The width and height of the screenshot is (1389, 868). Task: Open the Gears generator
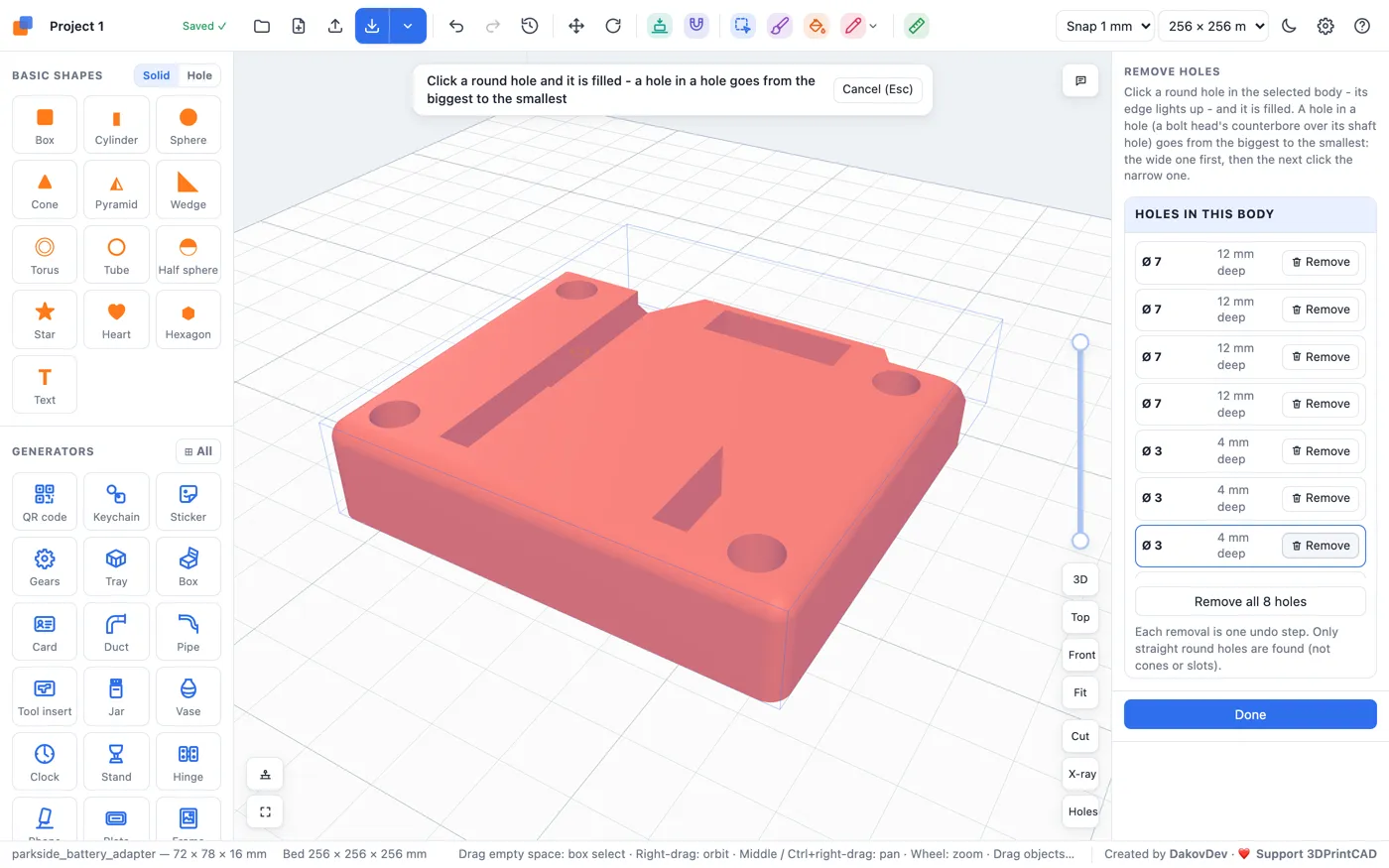(x=45, y=566)
